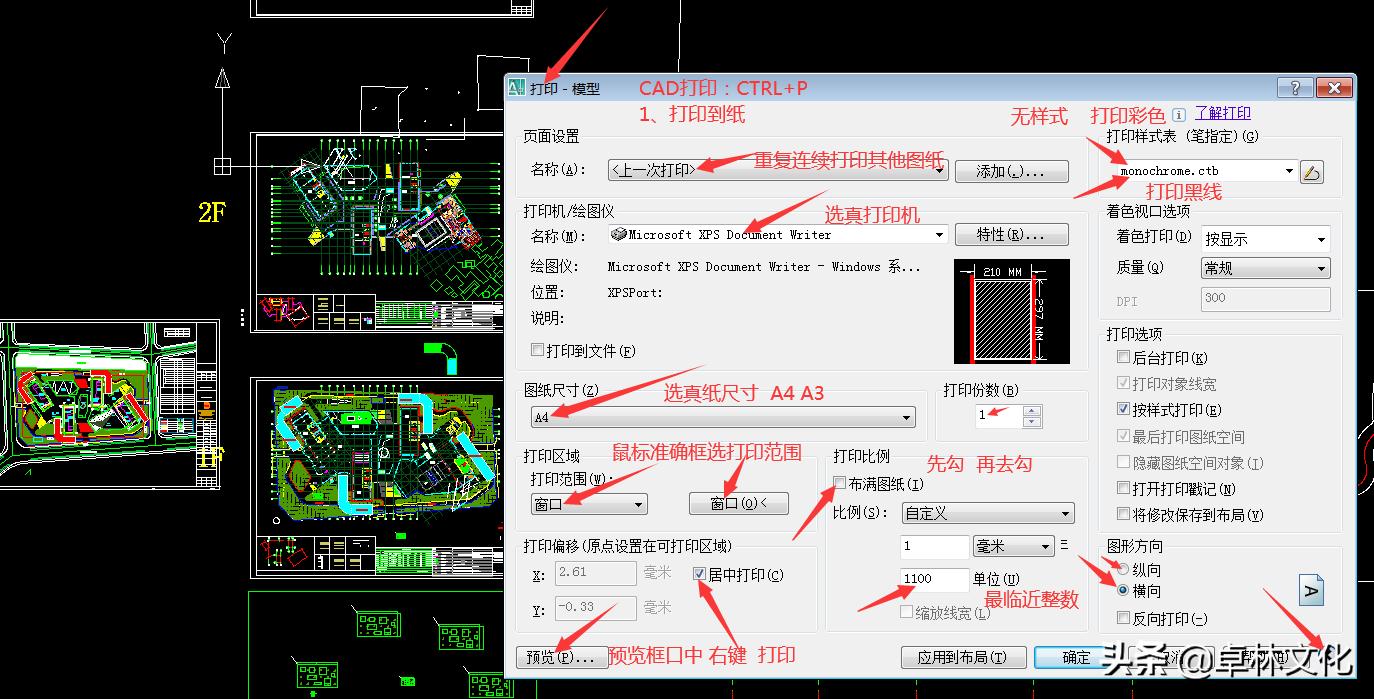Click the help question mark button
The height and width of the screenshot is (699, 1374).
coord(1294,87)
